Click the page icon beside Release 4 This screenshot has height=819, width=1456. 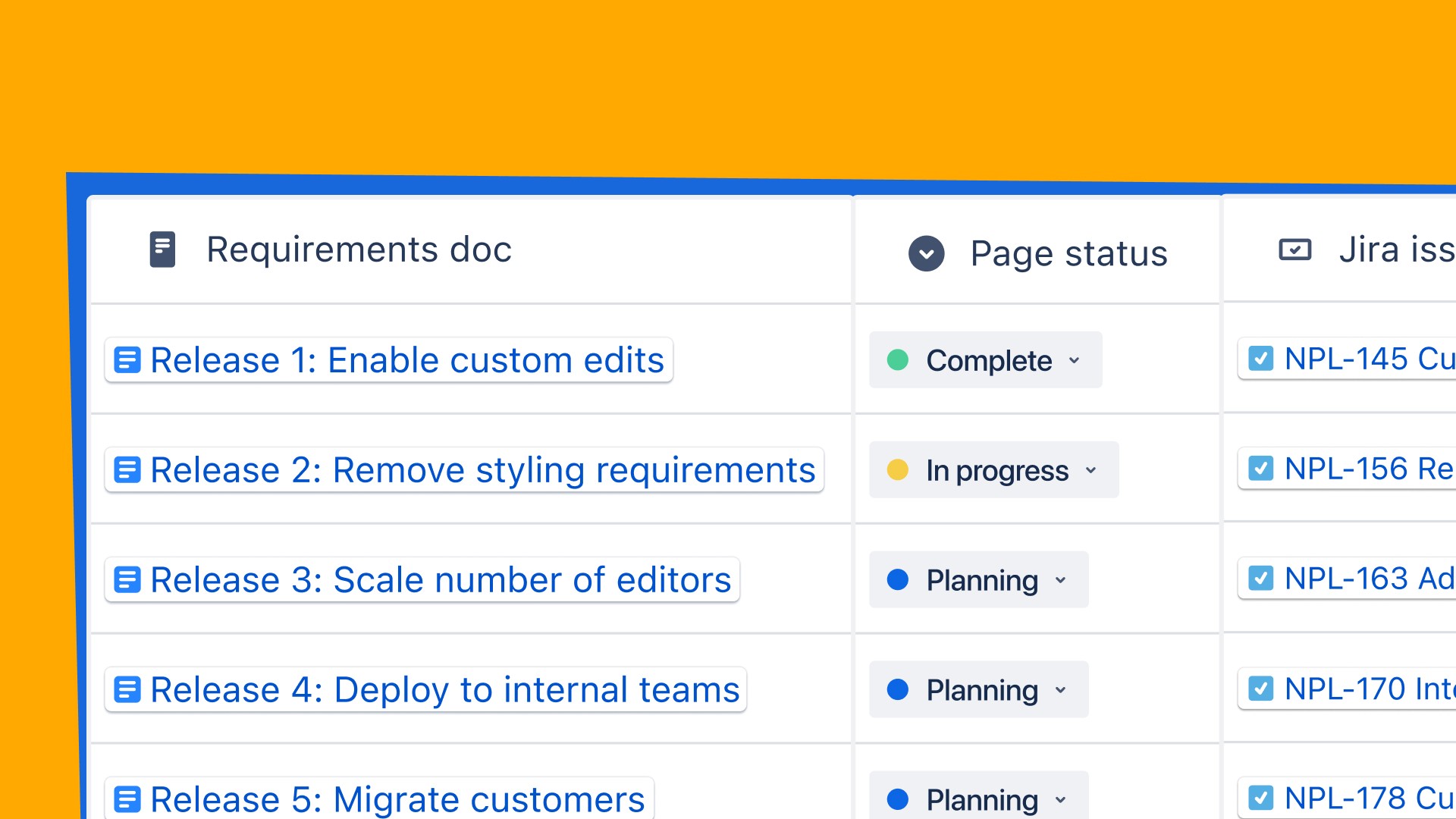[x=127, y=689]
